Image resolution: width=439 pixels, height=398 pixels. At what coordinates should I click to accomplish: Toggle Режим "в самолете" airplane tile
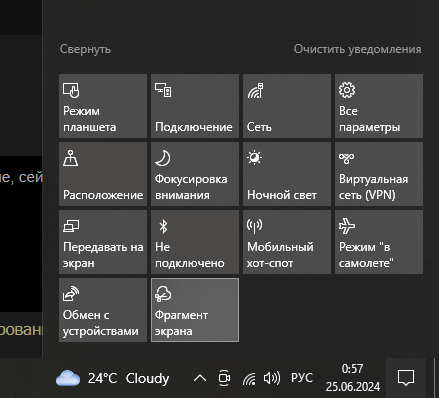[x=379, y=242]
